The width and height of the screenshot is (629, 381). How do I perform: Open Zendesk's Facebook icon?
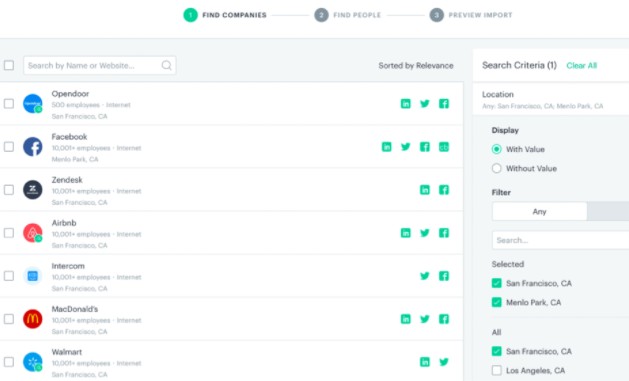[x=444, y=190]
